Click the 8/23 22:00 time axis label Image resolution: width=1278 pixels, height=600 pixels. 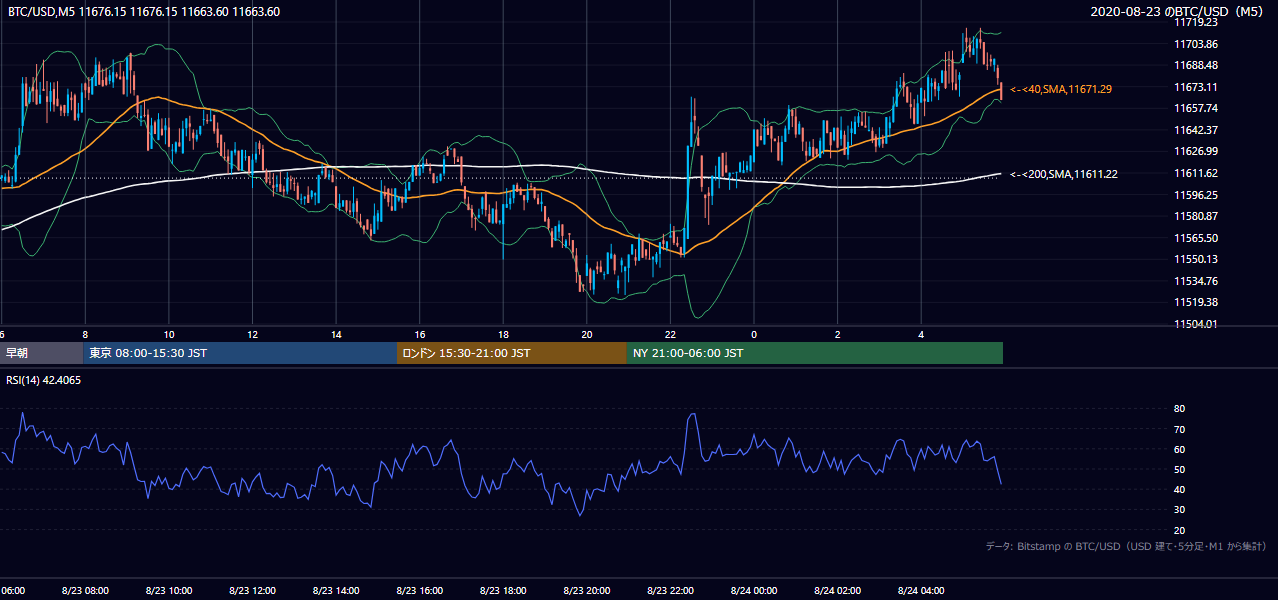pos(671,591)
